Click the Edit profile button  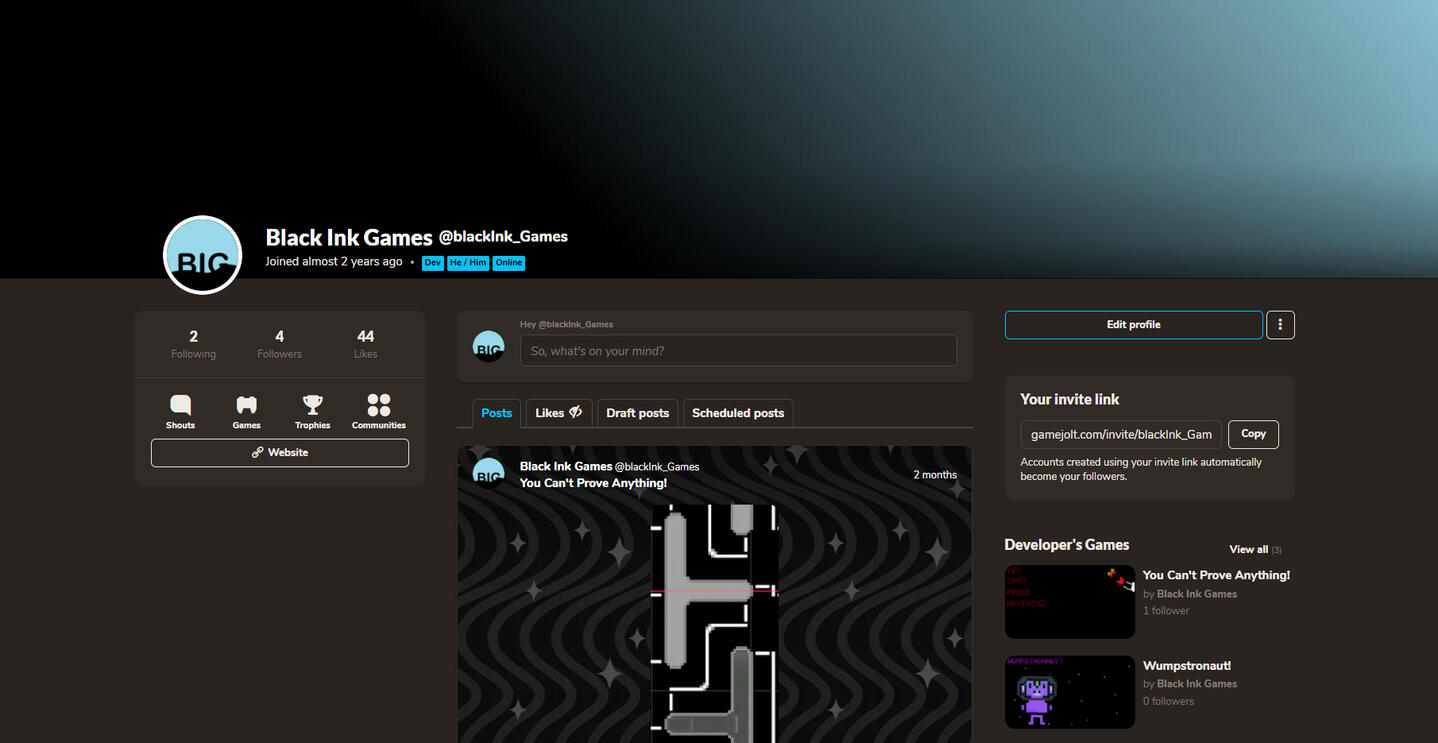(x=1133, y=325)
